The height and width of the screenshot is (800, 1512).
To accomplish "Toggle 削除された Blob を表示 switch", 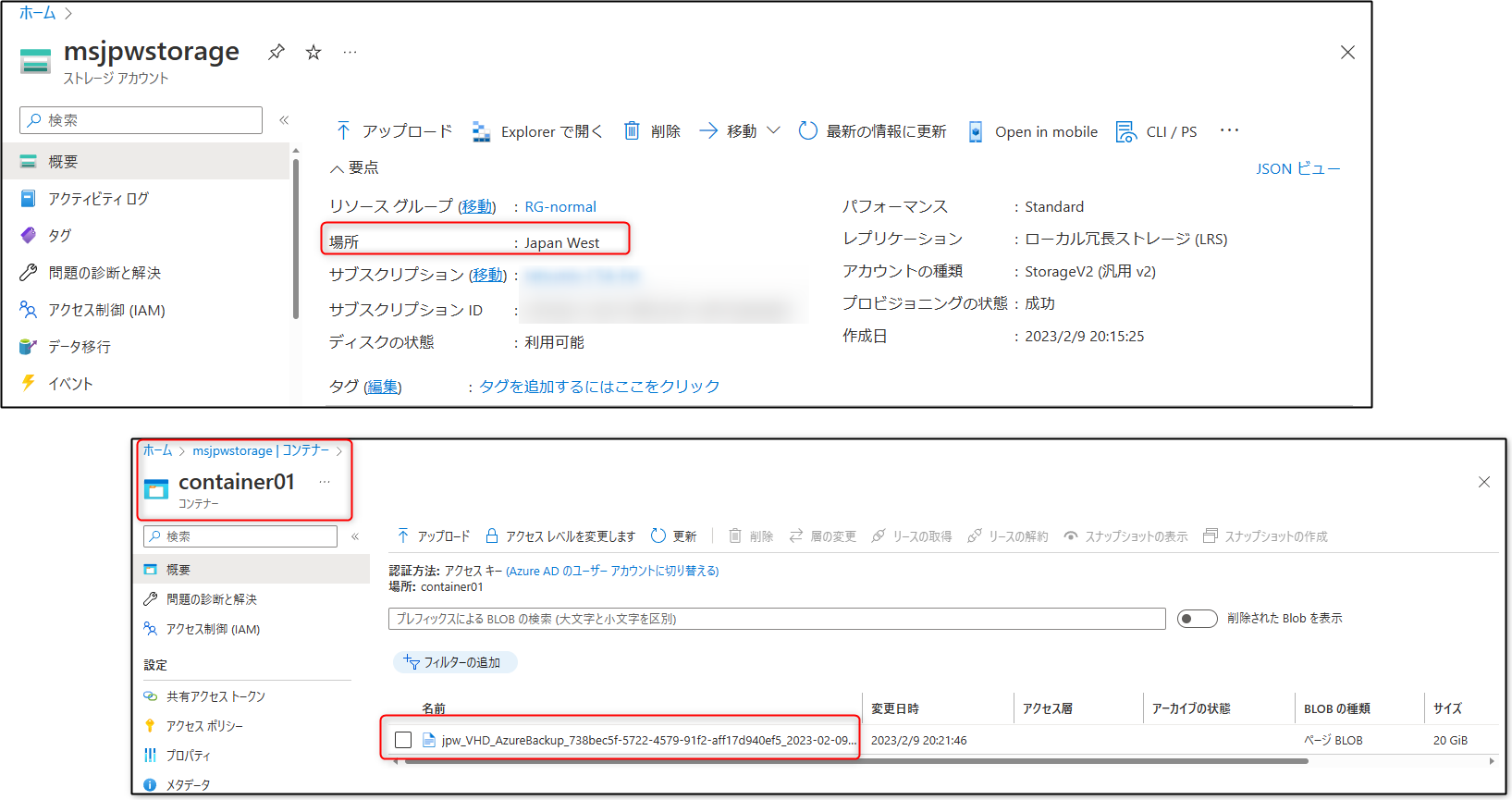I will coord(1197,618).
